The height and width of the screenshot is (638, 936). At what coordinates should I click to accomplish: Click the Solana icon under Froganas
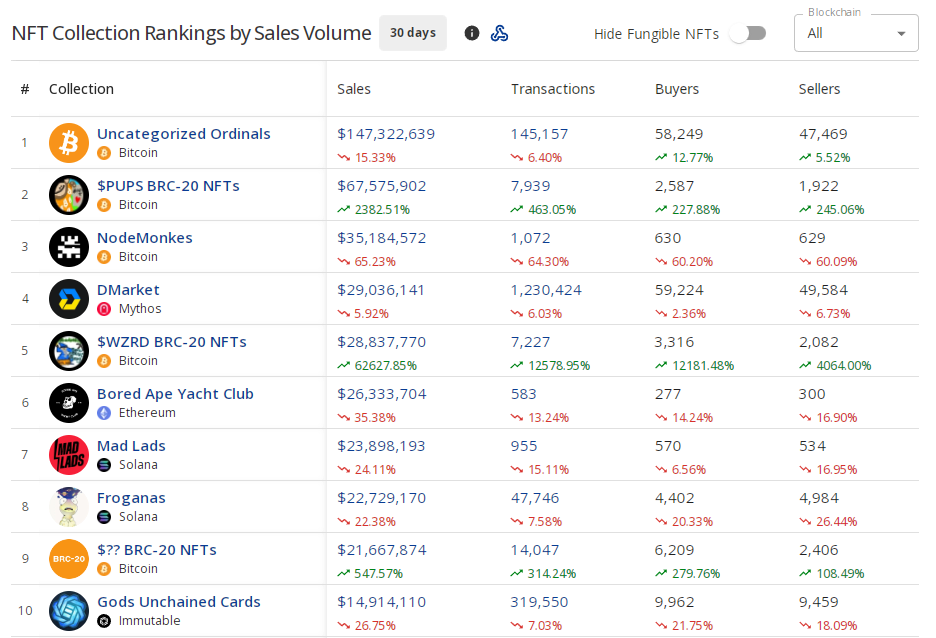tap(104, 517)
